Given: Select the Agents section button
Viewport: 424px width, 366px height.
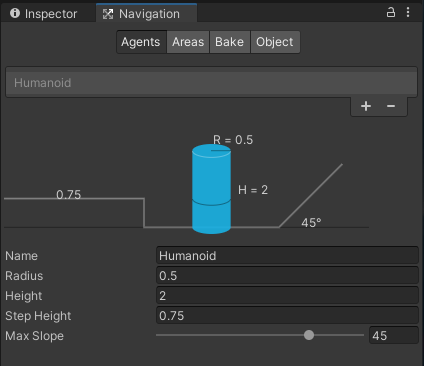Looking at the screenshot, I should pos(141,42).
